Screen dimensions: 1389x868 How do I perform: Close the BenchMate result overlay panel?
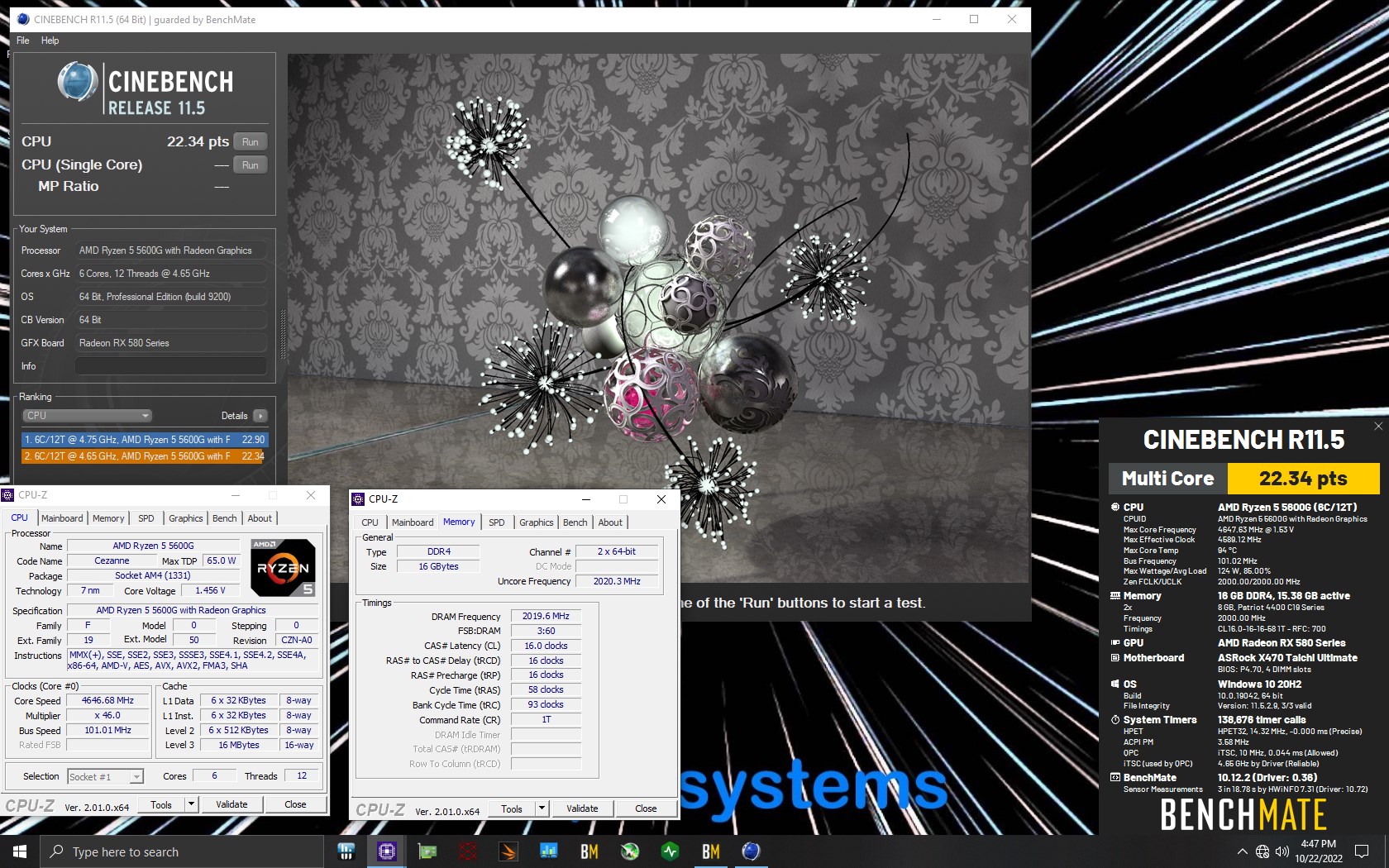pos(1377,427)
